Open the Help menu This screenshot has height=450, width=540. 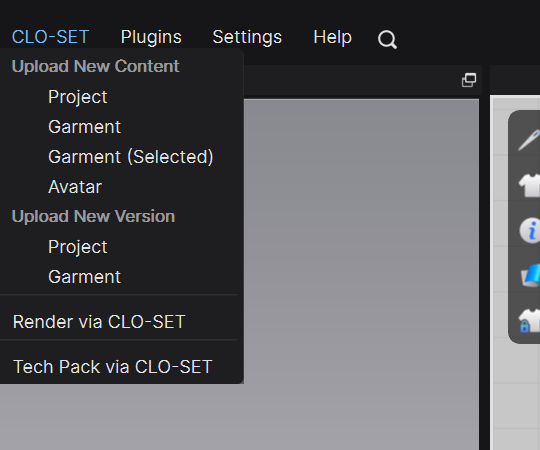(x=332, y=37)
